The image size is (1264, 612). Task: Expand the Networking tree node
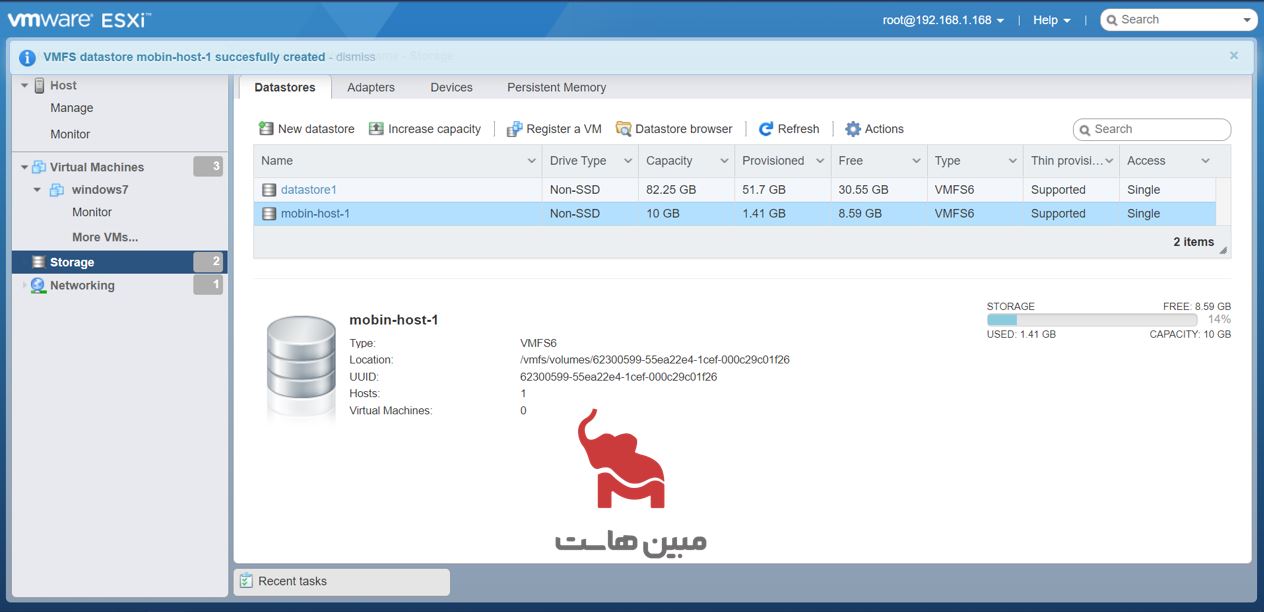click(24, 286)
